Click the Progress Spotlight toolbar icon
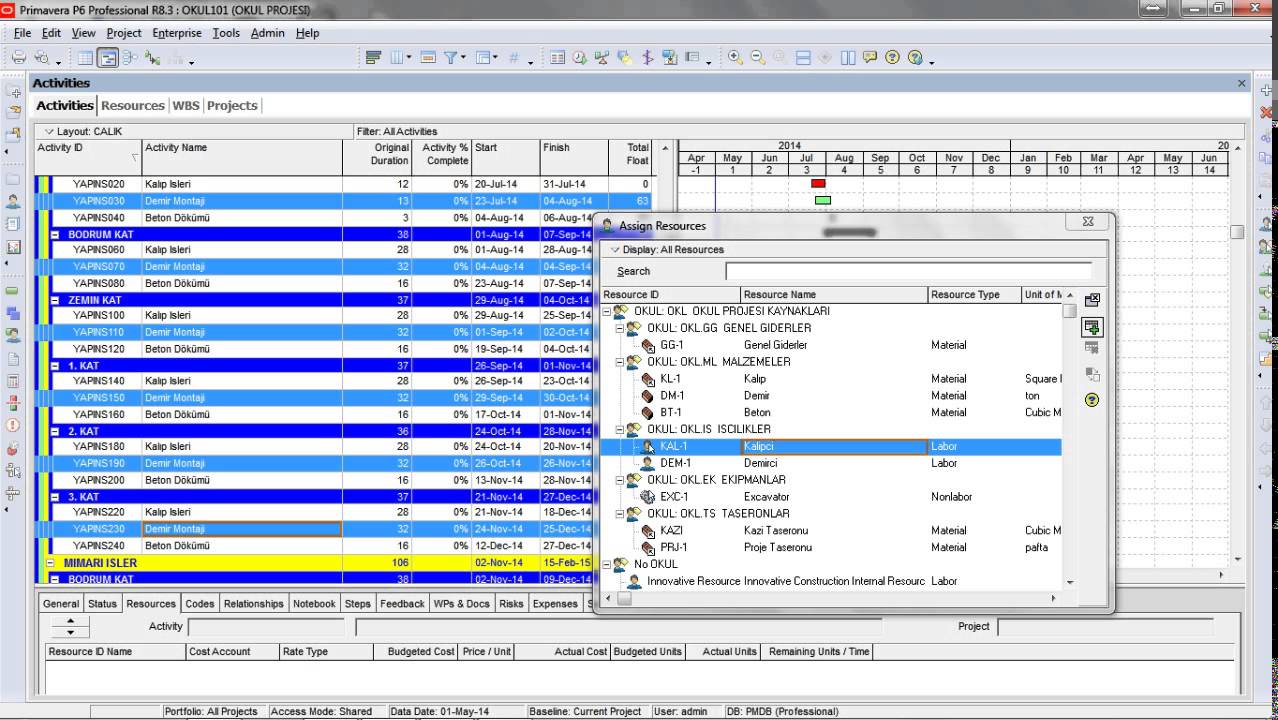Screen dimensions: 1278x720 (x=625, y=58)
